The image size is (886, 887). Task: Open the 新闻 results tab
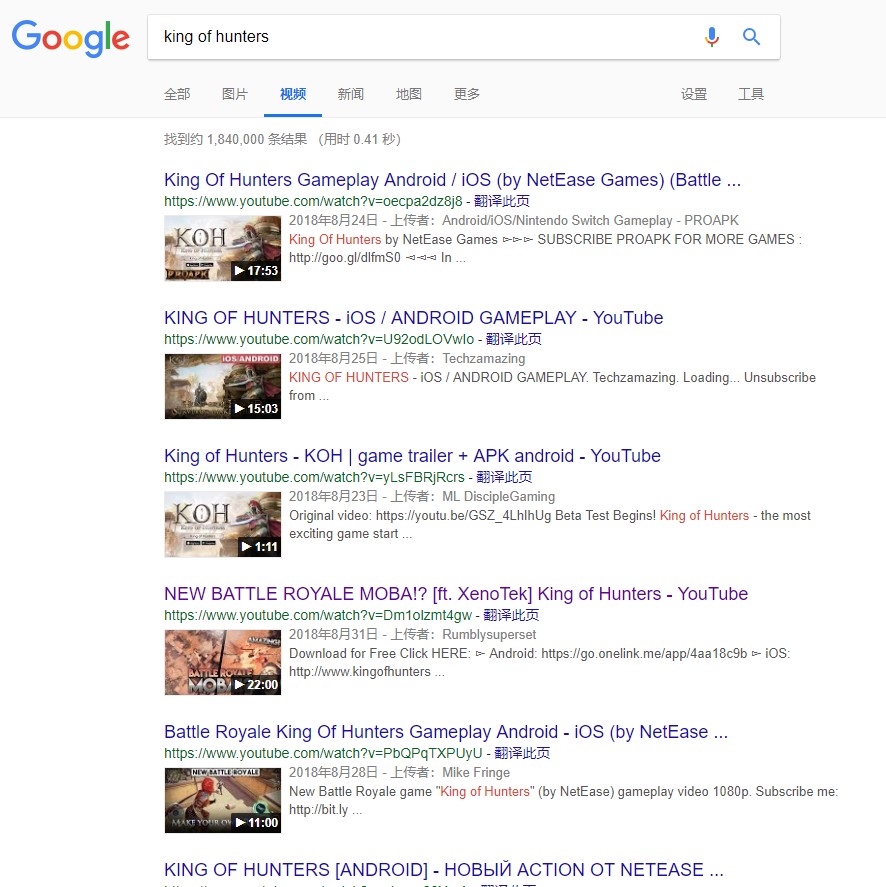click(x=351, y=94)
